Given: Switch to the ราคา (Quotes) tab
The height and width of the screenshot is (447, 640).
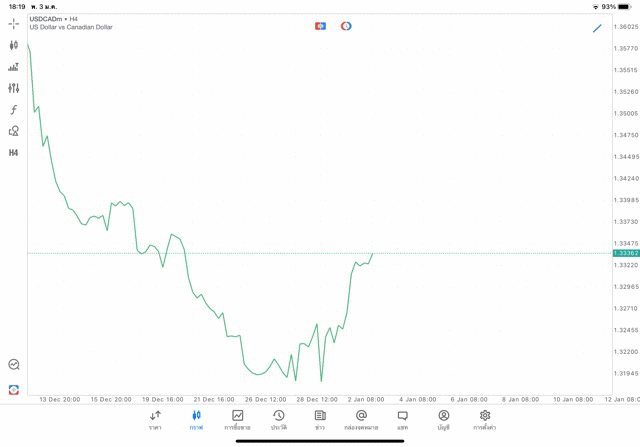Looking at the screenshot, I should coord(155,419).
